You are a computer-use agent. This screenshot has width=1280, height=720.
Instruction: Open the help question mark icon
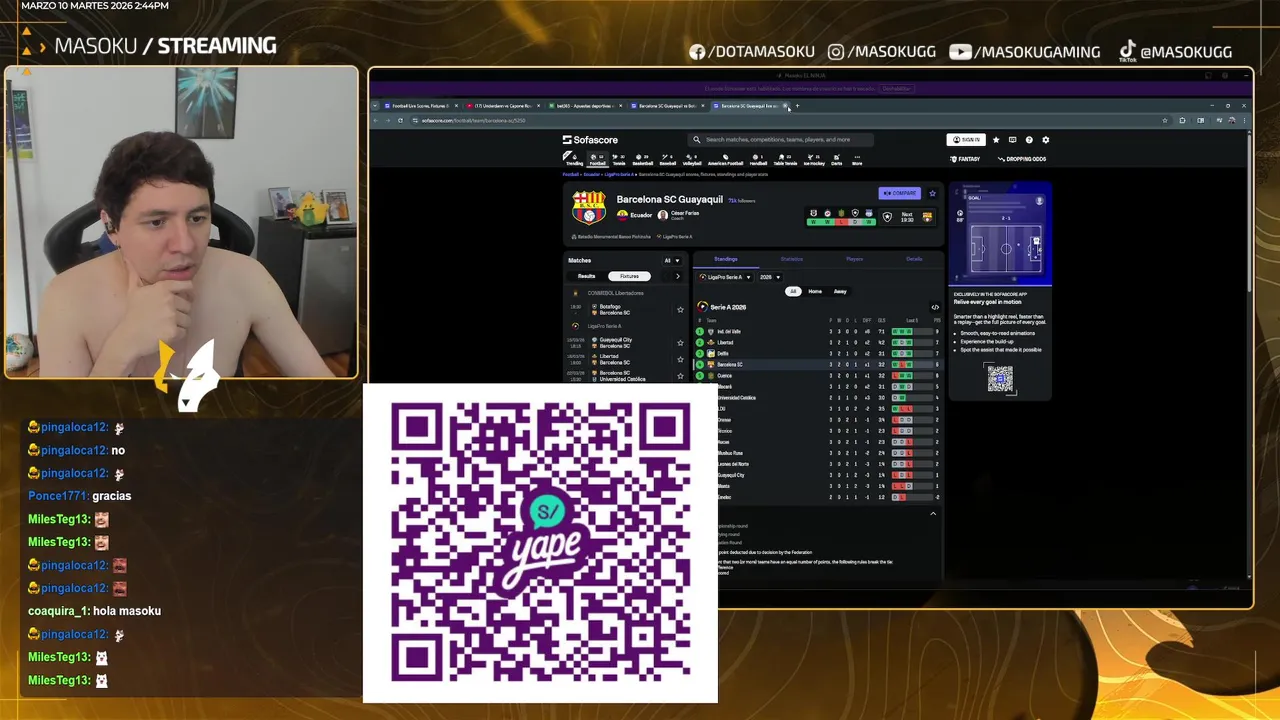coord(1029,140)
